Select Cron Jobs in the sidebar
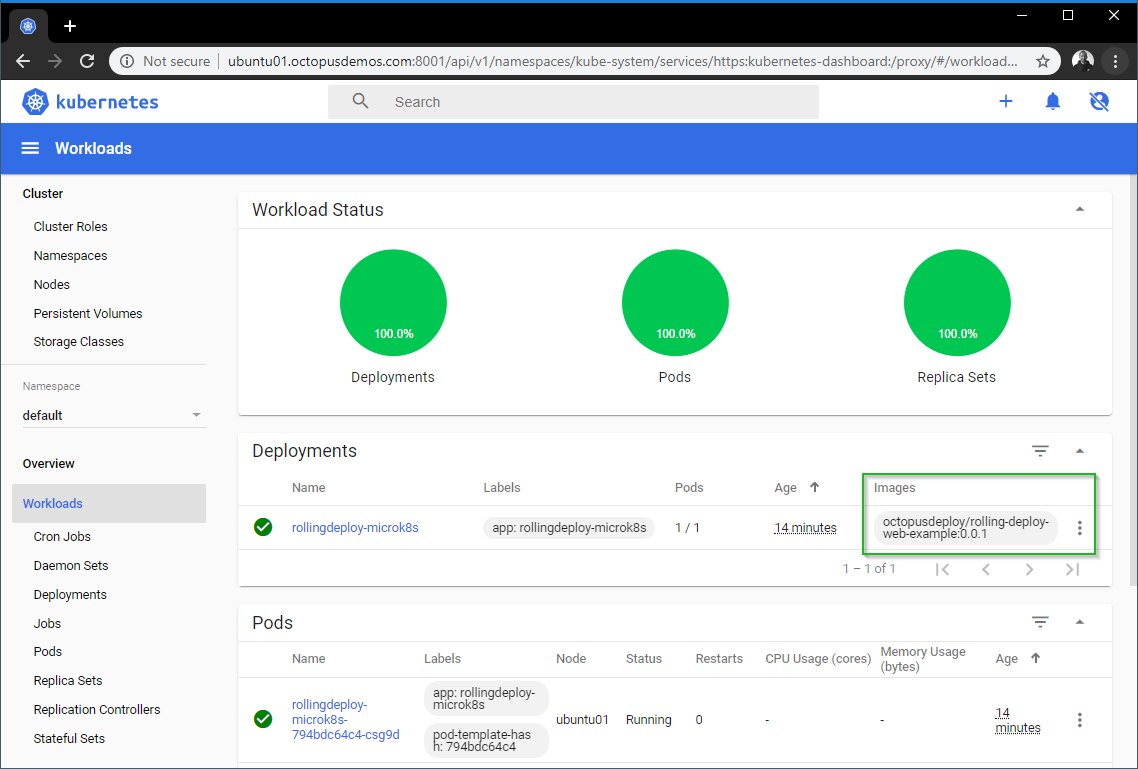 pyautogui.click(x=62, y=537)
